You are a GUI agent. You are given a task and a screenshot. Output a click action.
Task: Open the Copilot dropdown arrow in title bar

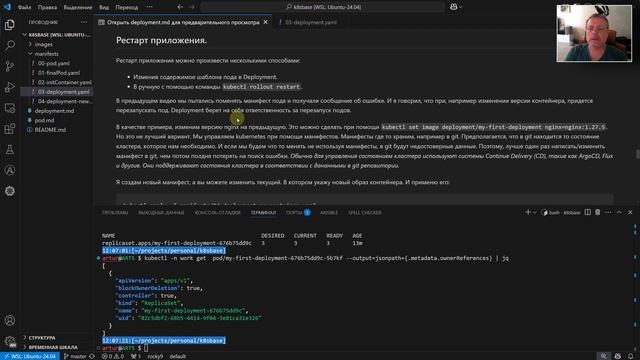(461, 7)
